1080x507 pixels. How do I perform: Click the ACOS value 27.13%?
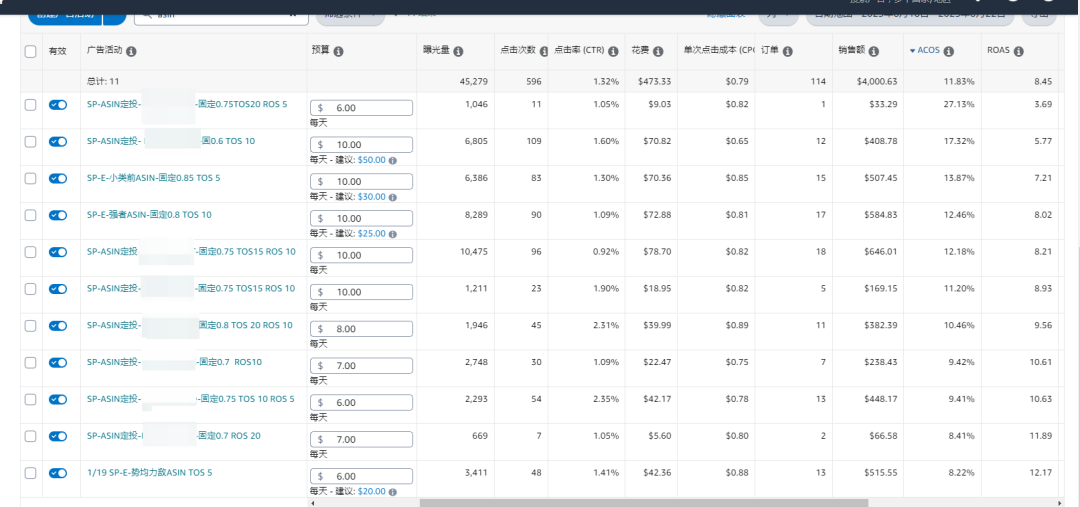pyautogui.click(x=959, y=105)
